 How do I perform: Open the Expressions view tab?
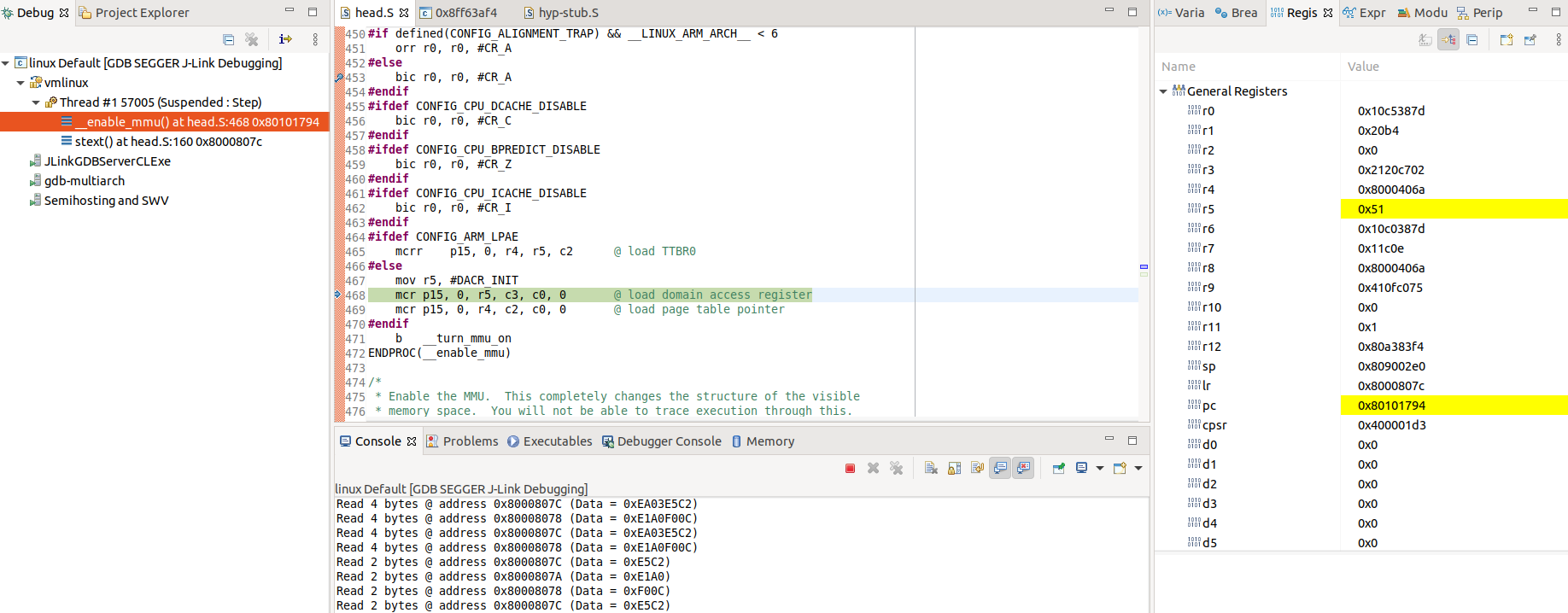[1364, 13]
